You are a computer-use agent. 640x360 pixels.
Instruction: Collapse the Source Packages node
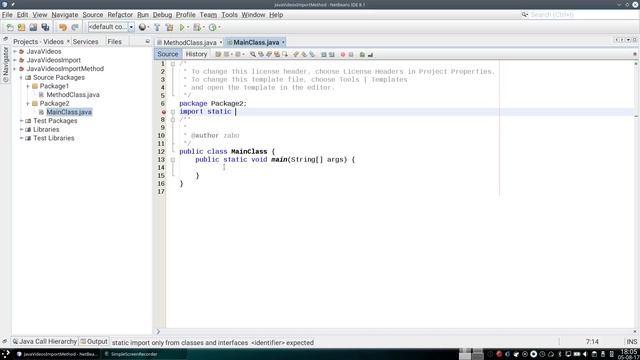tap(21, 77)
